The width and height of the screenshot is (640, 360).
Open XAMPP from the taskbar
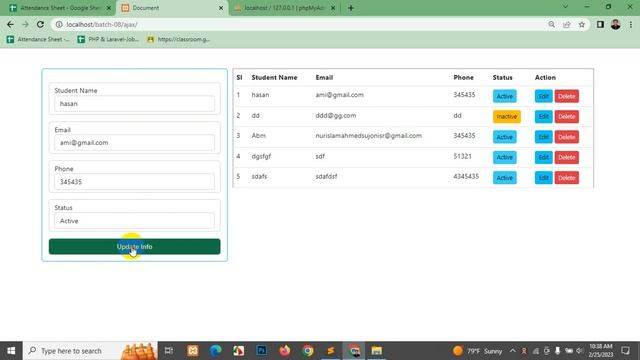point(193,351)
